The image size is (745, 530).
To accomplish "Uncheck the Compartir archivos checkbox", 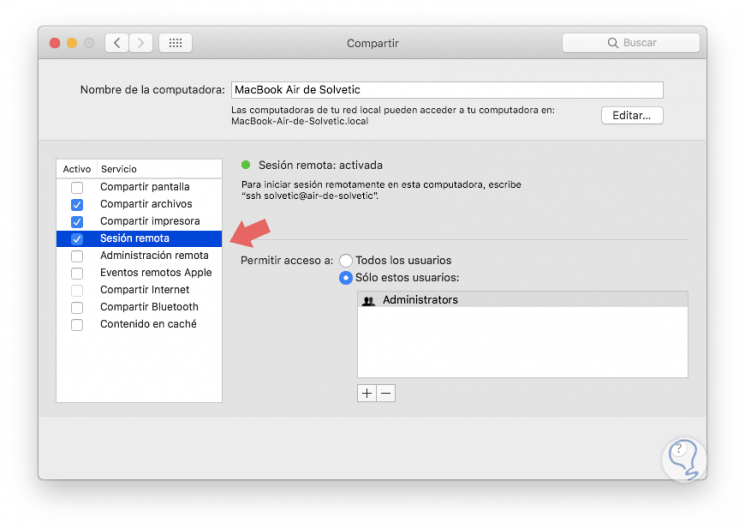I will click(x=77, y=205).
